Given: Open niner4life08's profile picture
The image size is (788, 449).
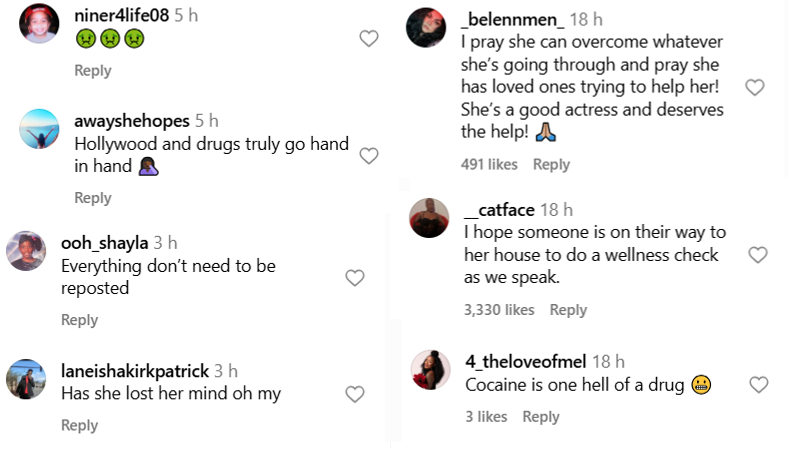Looking at the screenshot, I should coord(40,22).
